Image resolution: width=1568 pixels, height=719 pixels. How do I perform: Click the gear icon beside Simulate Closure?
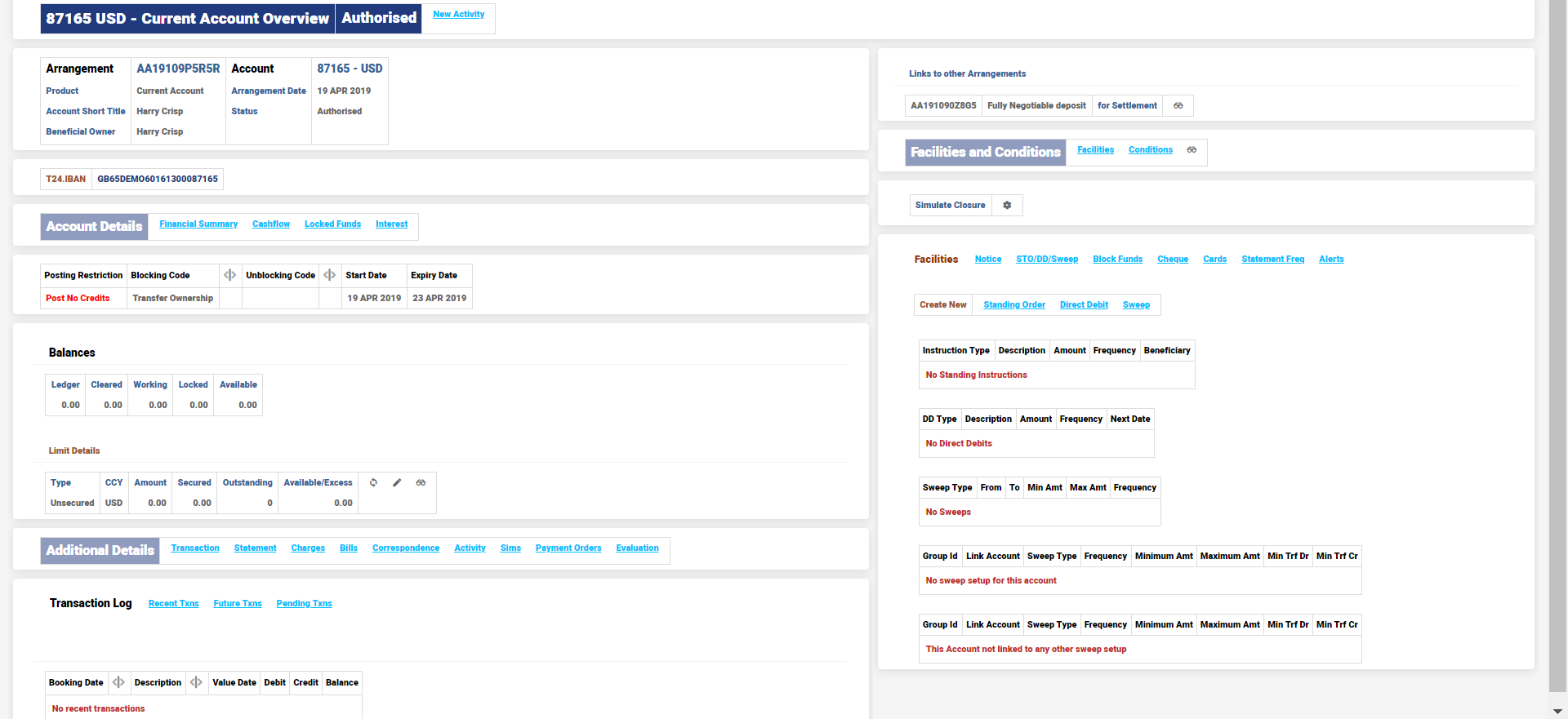[1007, 205]
